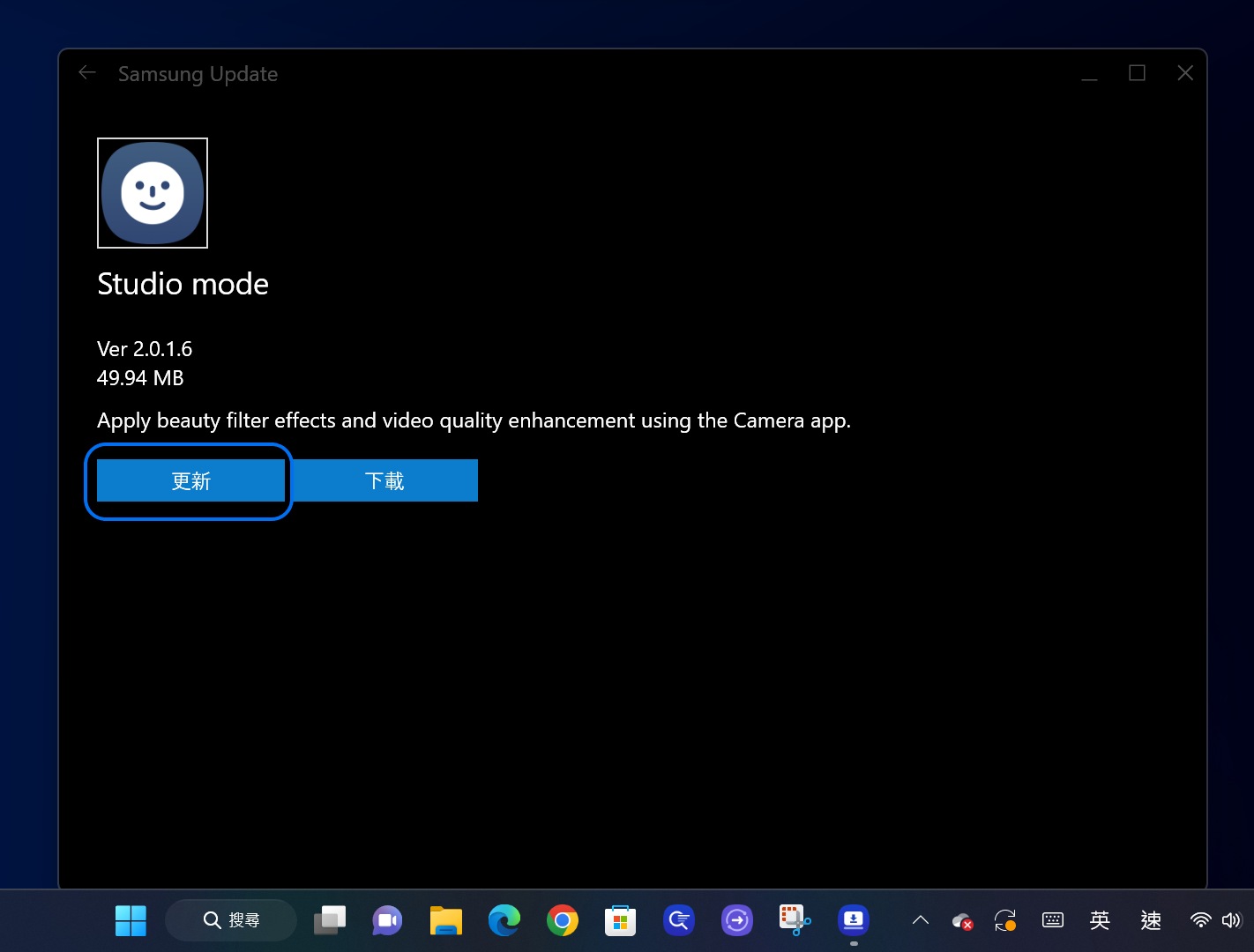Click the blue 更新 update button

pyautogui.click(x=190, y=480)
